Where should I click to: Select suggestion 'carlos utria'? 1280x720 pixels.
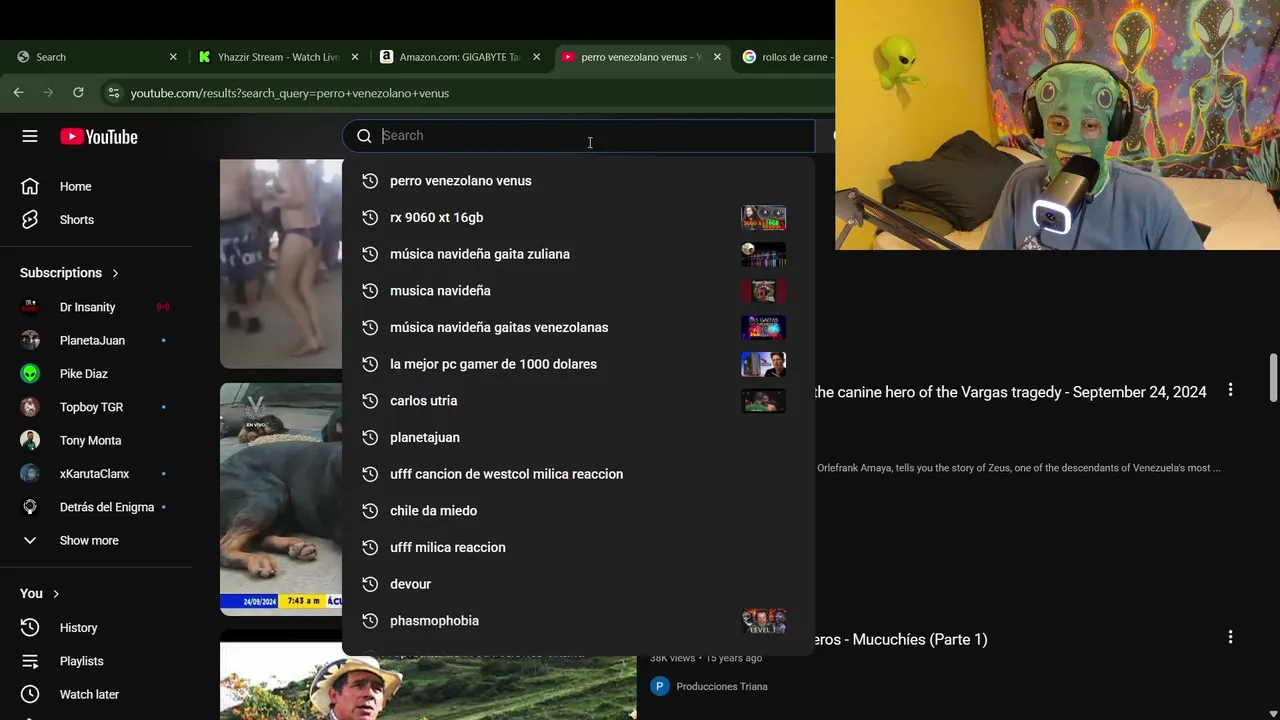click(578, 401)
